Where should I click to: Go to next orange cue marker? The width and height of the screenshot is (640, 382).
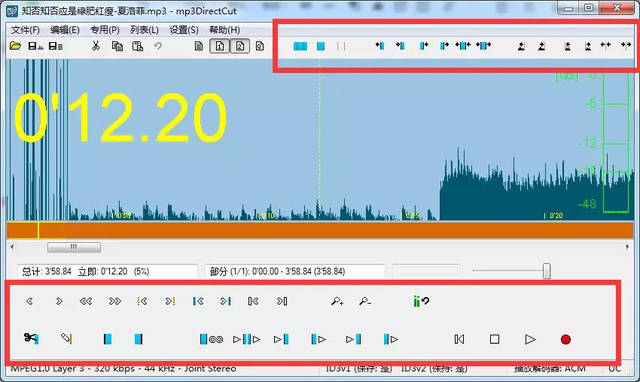[170, 301]
